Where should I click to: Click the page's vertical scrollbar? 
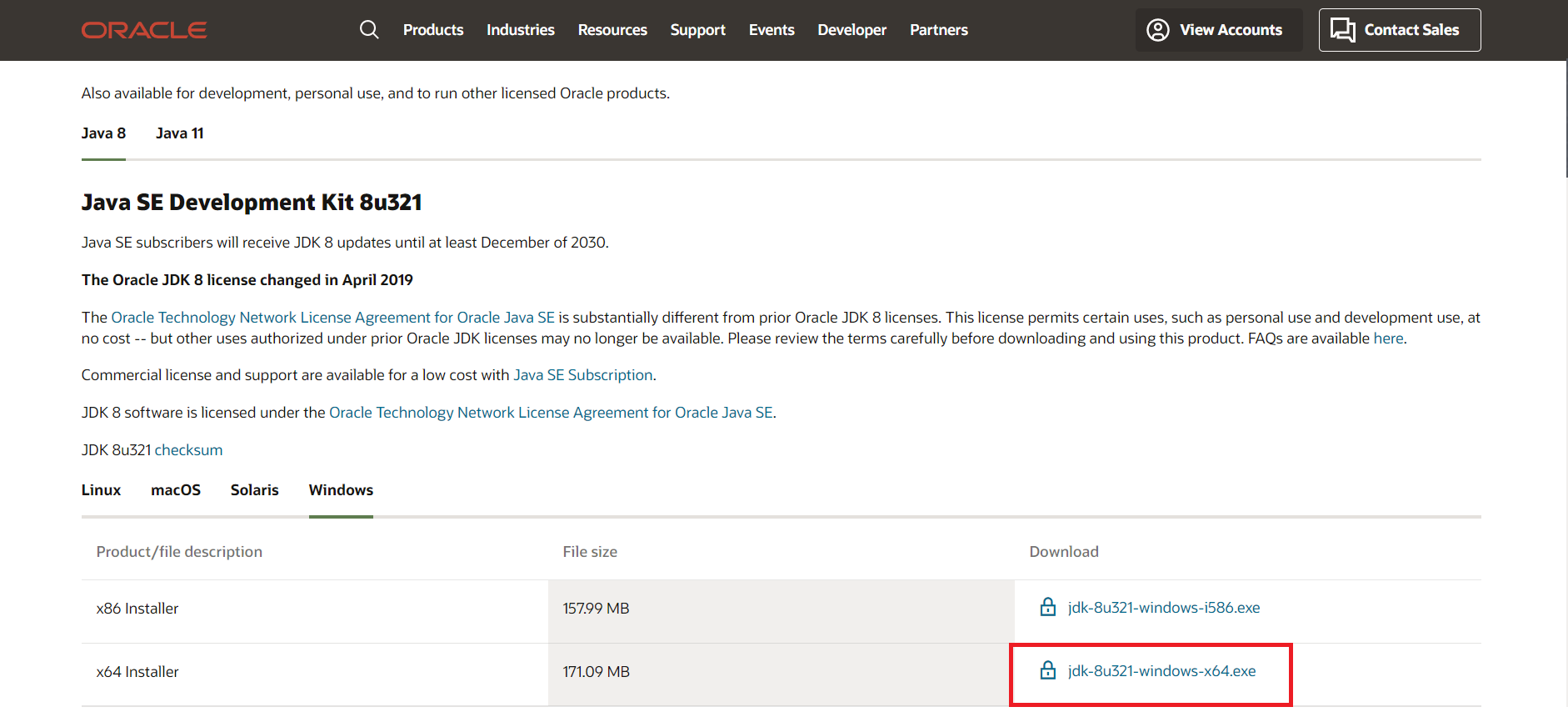point(1565,118)
